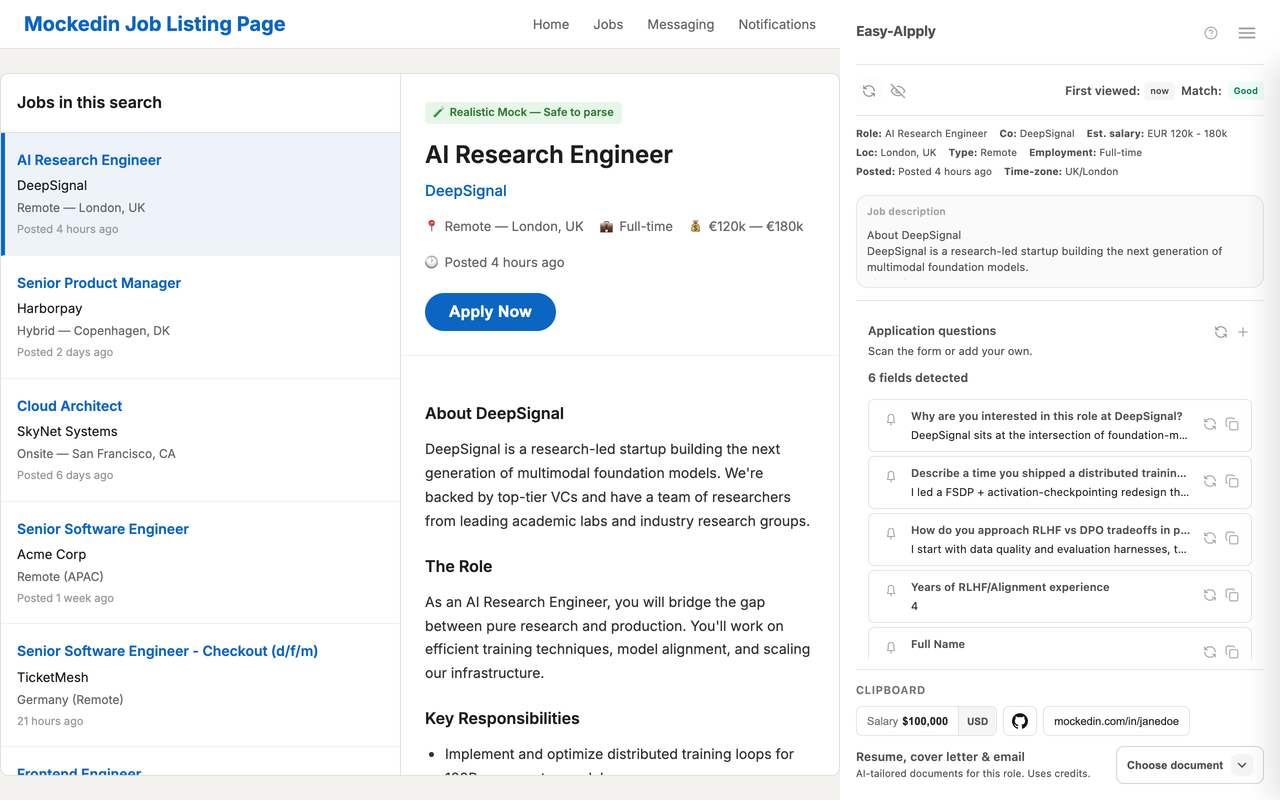
Task: Click the '€120k — €180k' salary text
Action: (756, 227)
